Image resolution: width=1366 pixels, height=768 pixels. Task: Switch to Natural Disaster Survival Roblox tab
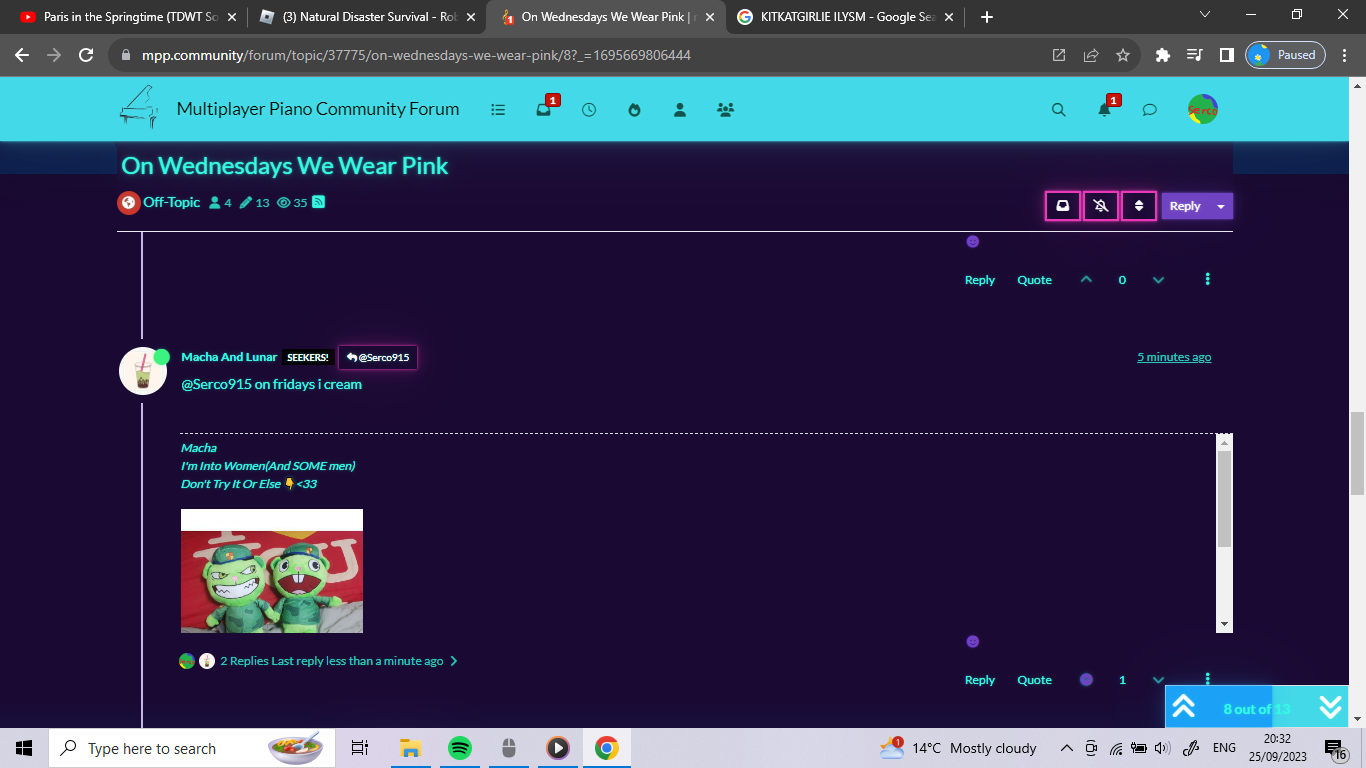coord(366,17)
